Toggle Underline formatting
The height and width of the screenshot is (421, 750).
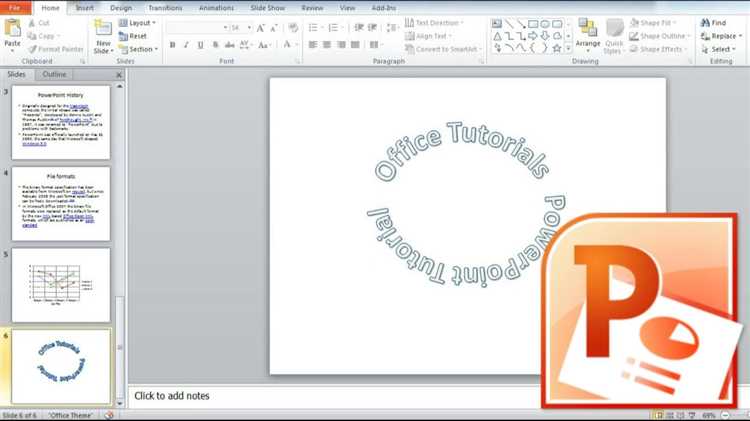pos(201,45)
